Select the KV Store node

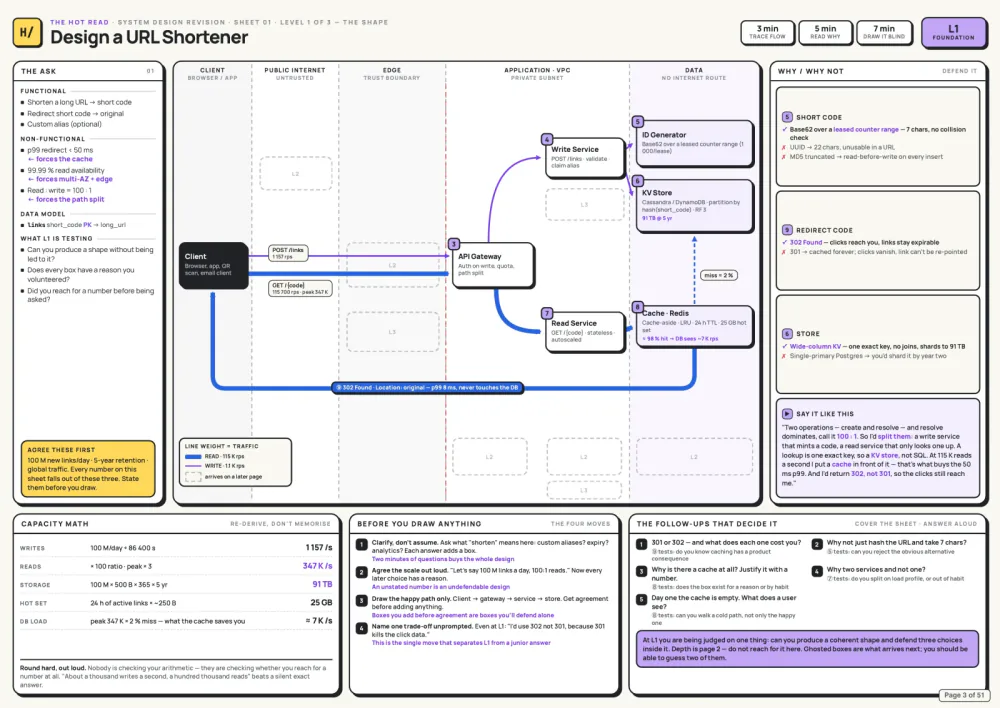(694, 205)
